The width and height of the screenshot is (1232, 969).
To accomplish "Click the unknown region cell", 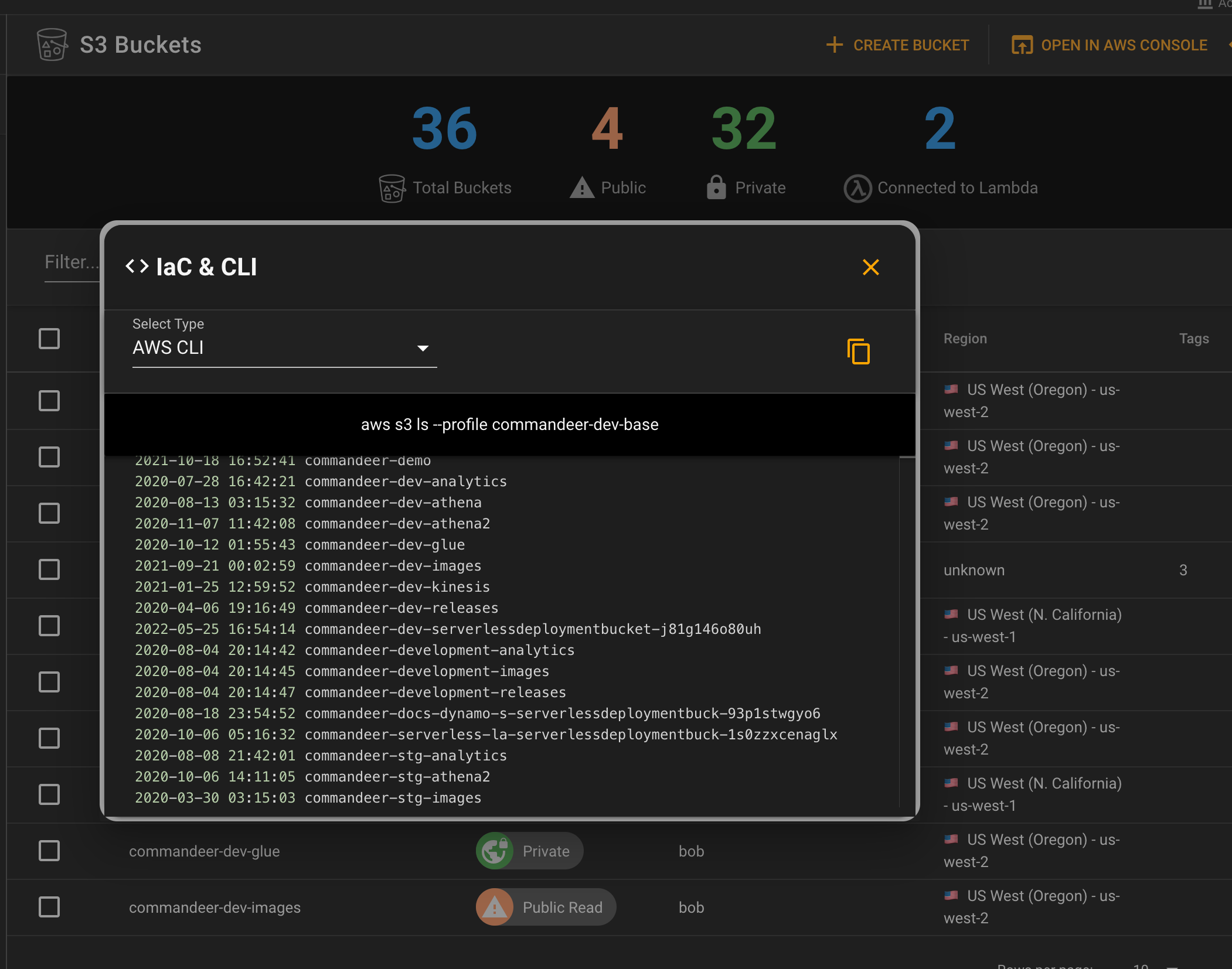I will pyautogui.click(x=974, y=570).
